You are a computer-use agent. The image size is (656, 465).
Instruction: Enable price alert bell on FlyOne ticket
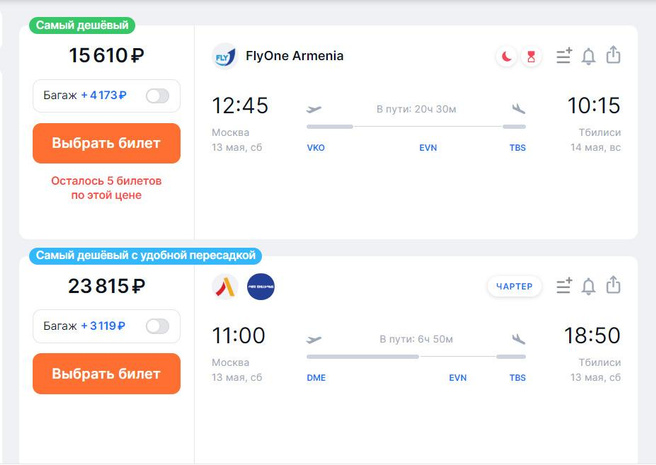589,56
